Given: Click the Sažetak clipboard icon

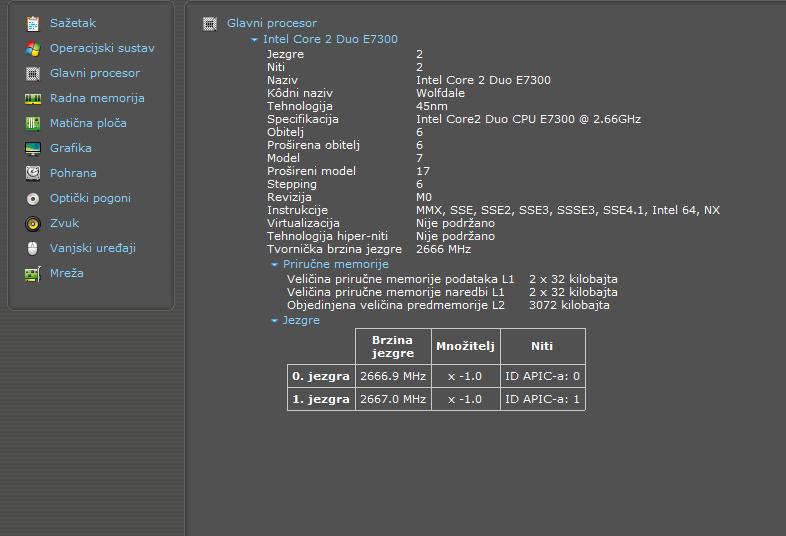Looking at the screenshot, I should (32, 23).
